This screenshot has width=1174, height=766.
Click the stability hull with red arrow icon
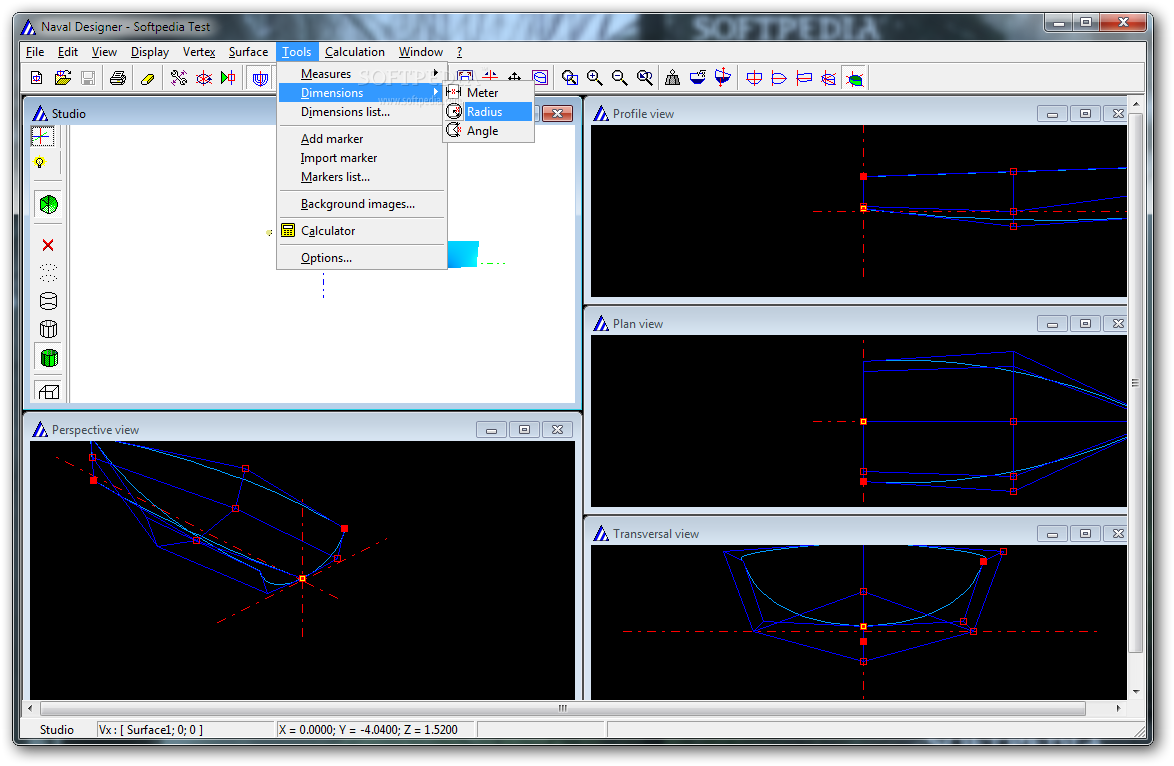723,78
